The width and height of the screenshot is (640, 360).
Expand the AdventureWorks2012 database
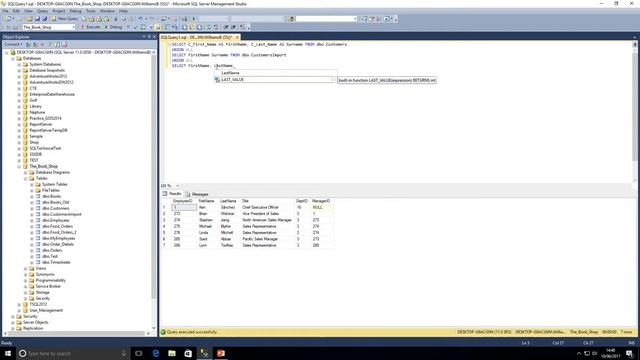tap(19, 76)
